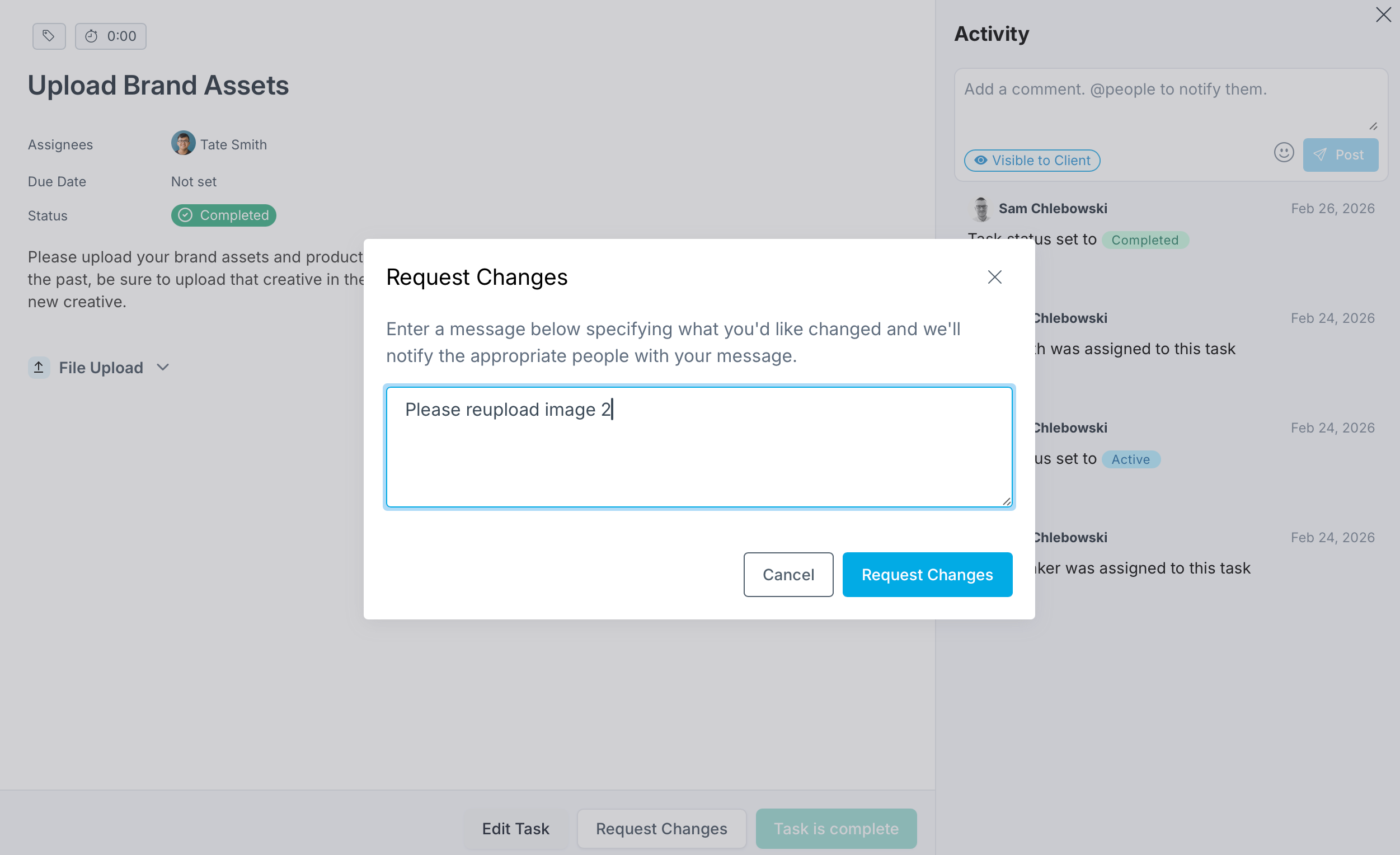The image size is (1400, 855).
Task: Submit with blue Request Changes button
Action: pyautogui.click(x=926, y=574)
